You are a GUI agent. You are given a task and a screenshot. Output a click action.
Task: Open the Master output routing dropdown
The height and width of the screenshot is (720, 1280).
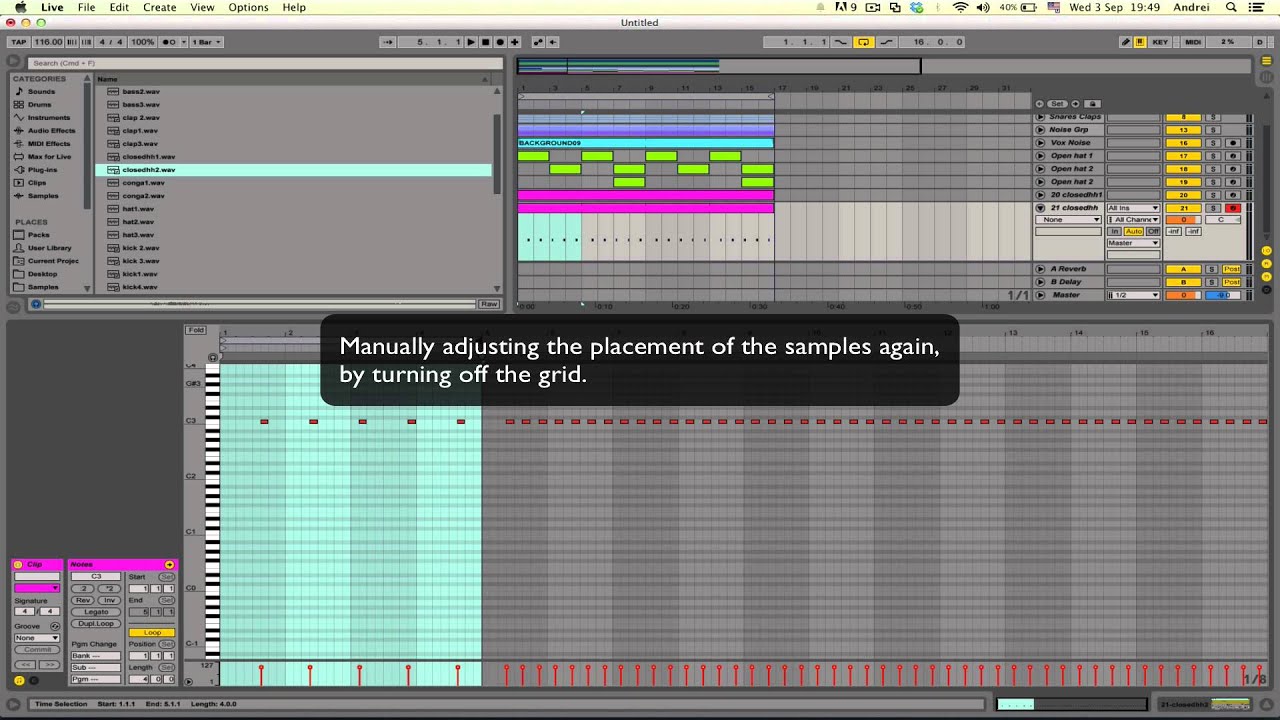[x=1133, y=243]
